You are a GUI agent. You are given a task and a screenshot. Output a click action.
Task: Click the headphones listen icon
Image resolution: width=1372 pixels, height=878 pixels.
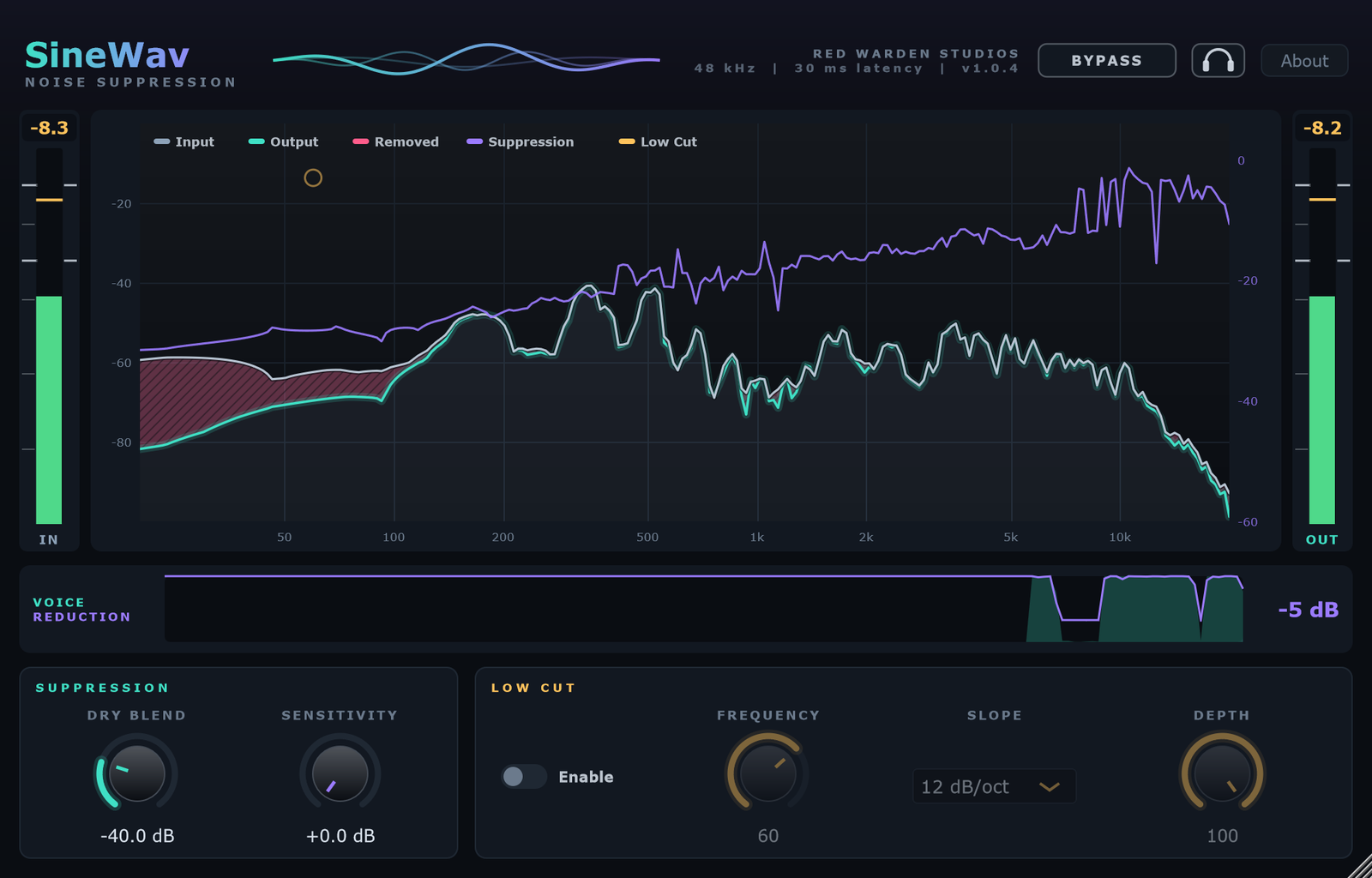tap(1218, 61)
